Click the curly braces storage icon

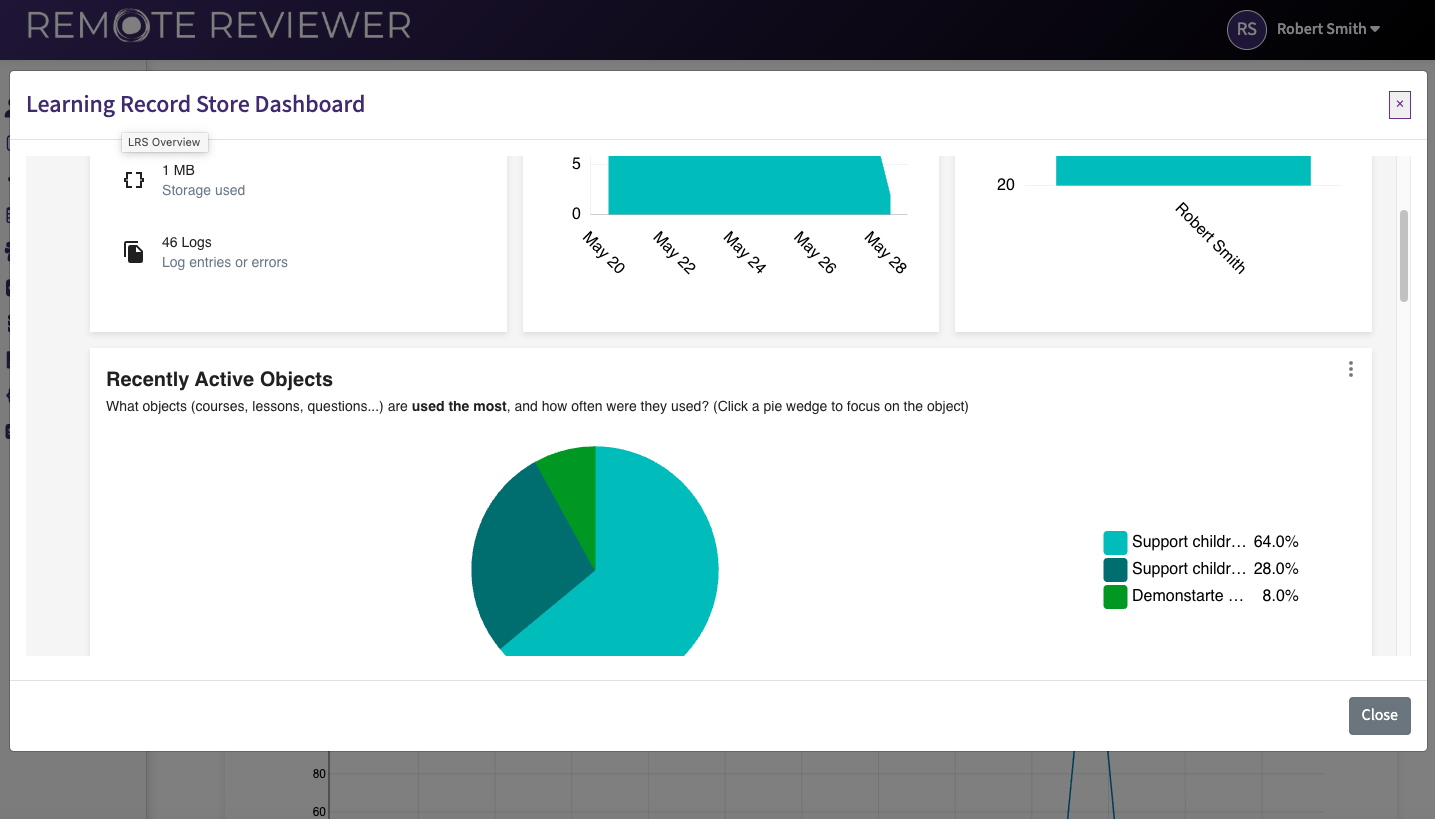click(134, 180)
